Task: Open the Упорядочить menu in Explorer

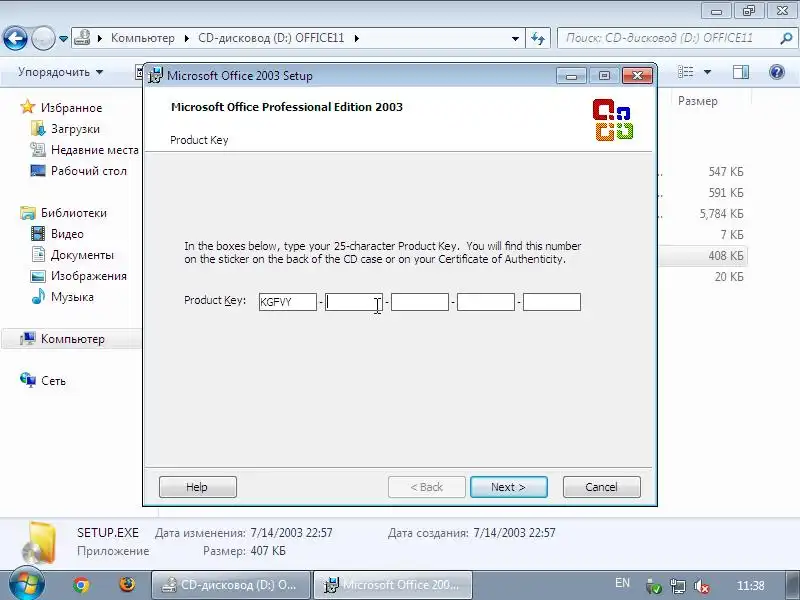Action: point(60,72)
